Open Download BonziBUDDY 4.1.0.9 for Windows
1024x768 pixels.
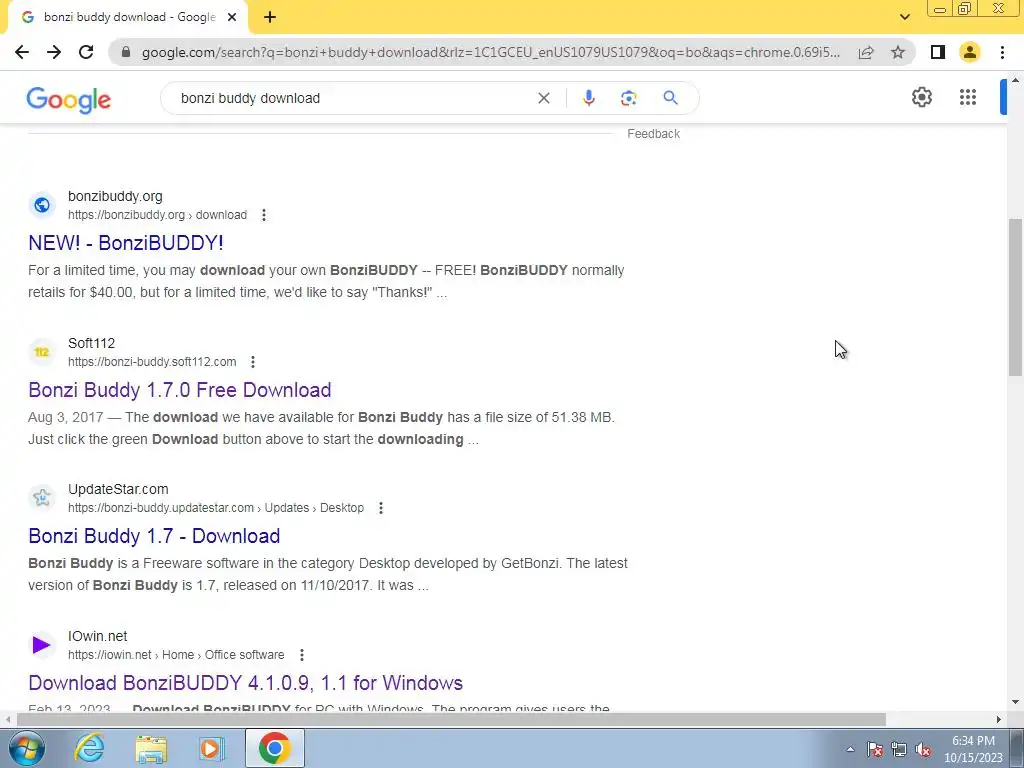click(x=246, y=683)
